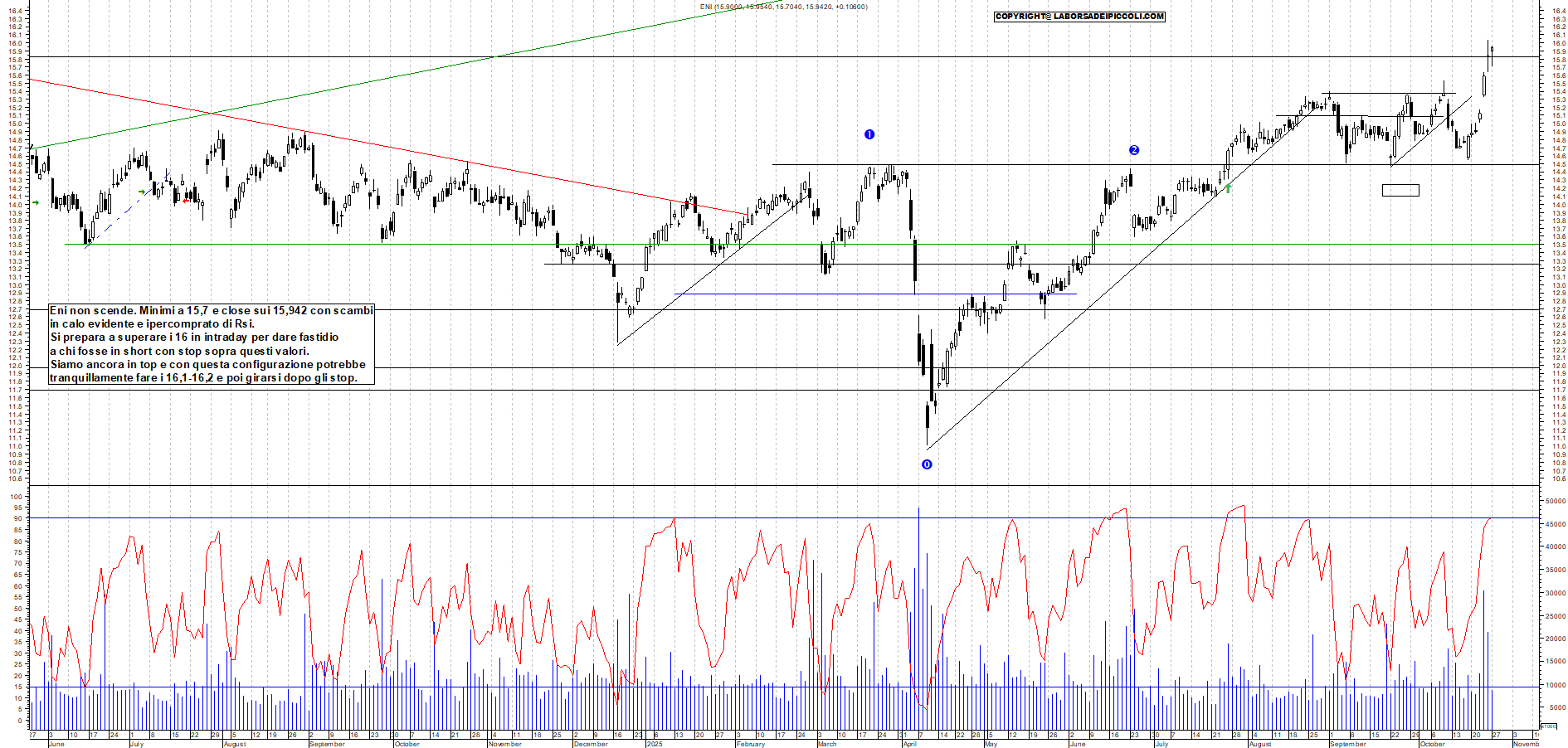Select the empty rectangle annotation near recent candles
The image size is (1568, 748).
coord(1400,190)
